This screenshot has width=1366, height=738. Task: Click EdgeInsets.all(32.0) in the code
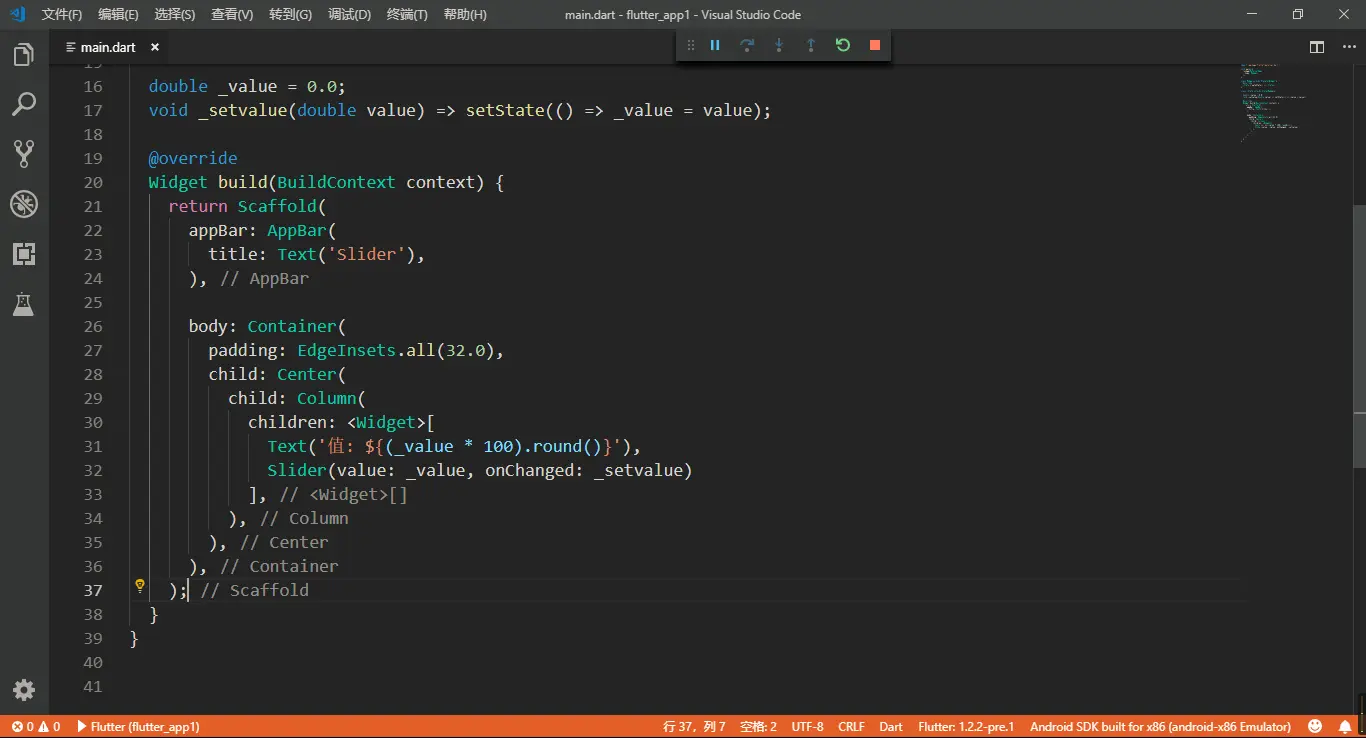[x=396, y=350]
